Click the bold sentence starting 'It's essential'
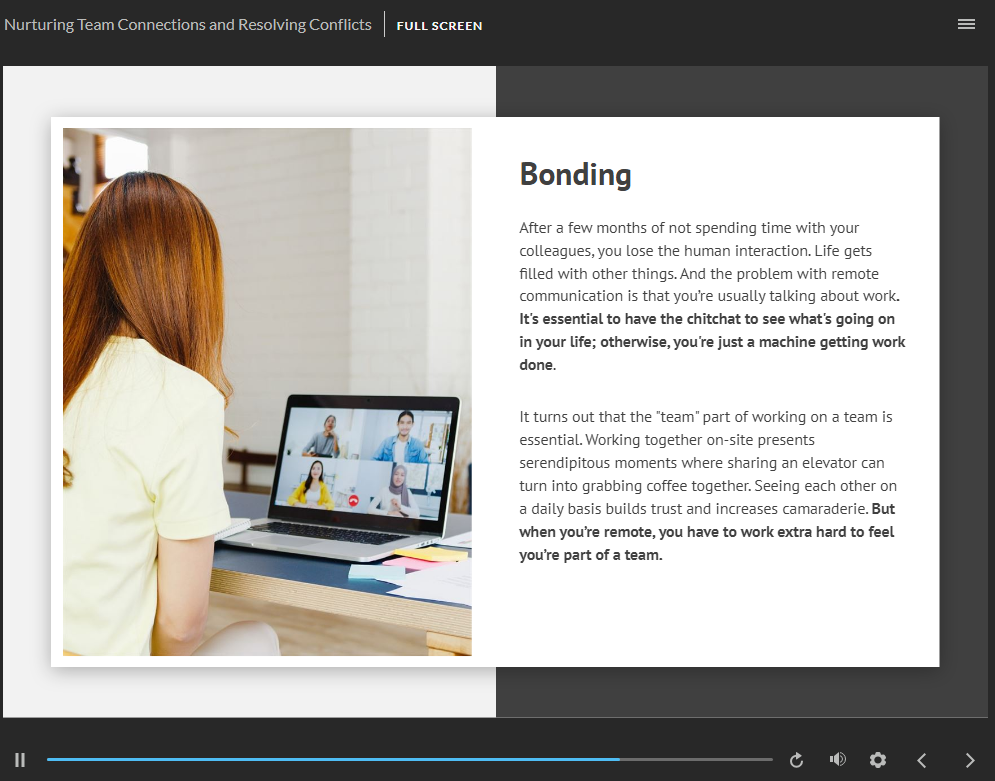The image size is (995, 781). (x=712, y=341)
